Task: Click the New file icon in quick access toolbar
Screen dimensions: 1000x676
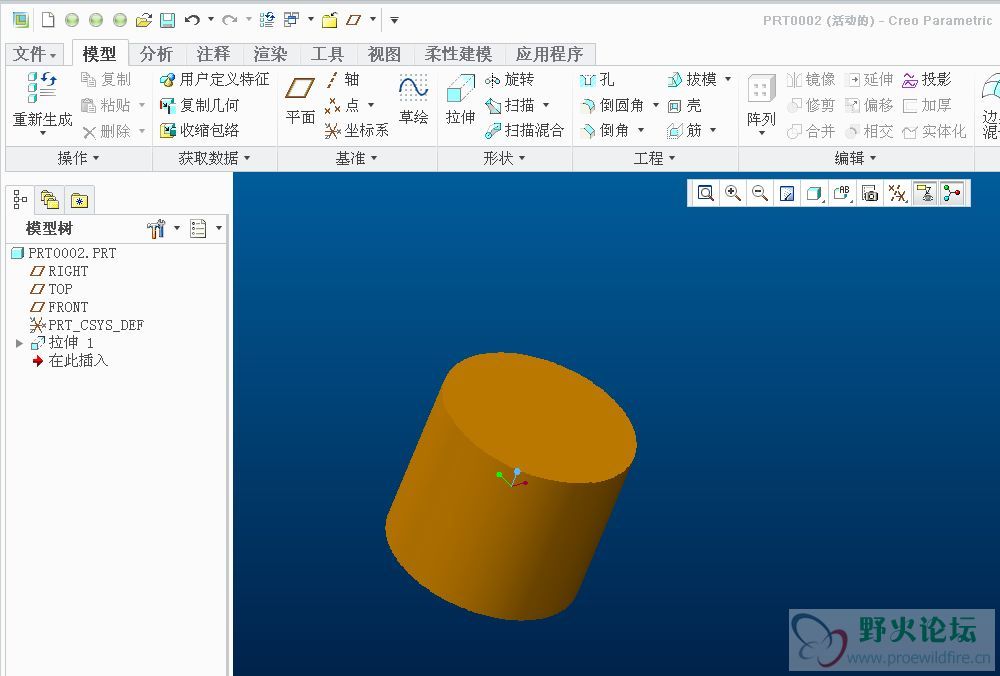Action: pyautogui.click(x=48, y=20)
